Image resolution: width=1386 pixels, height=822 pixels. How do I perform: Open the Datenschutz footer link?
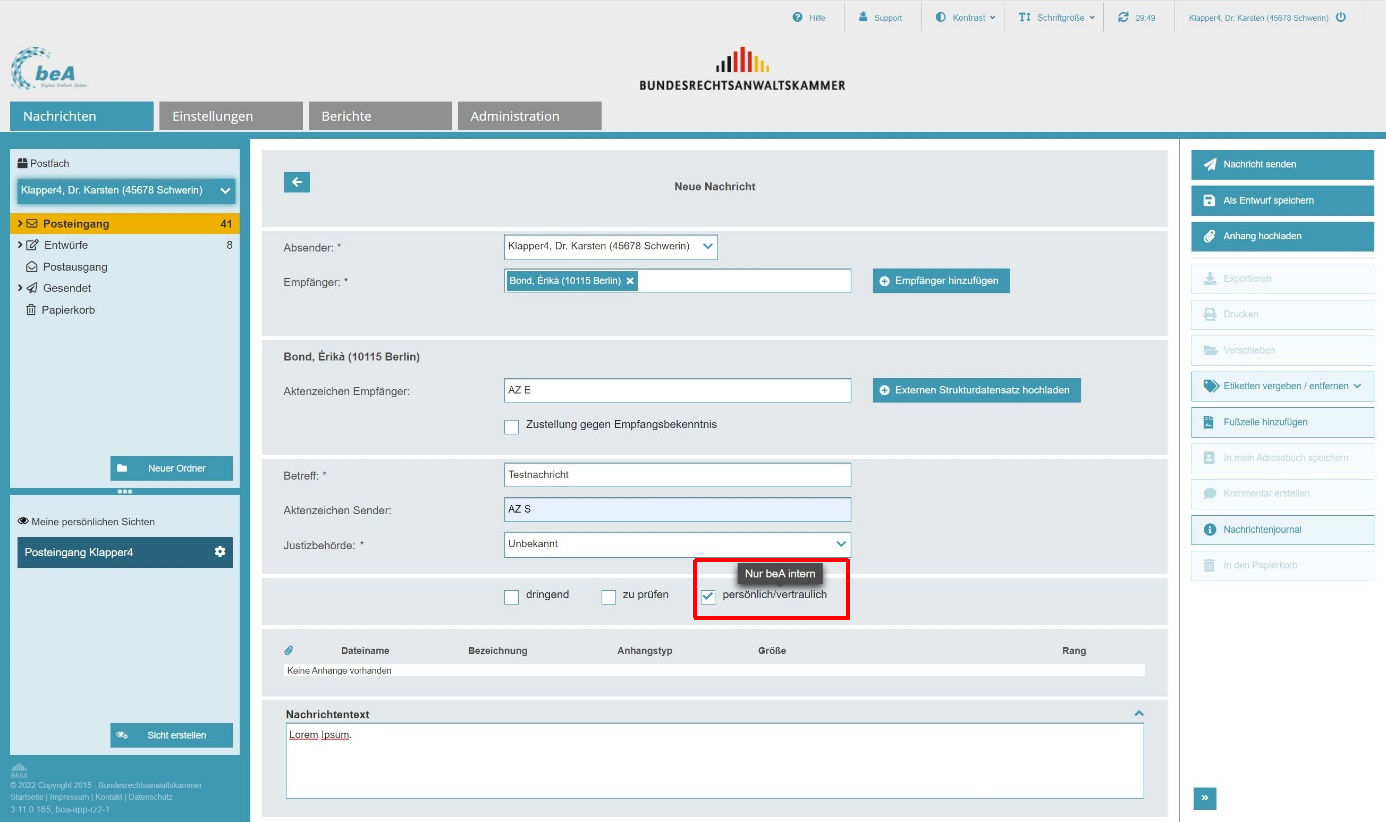click(152, 797)
